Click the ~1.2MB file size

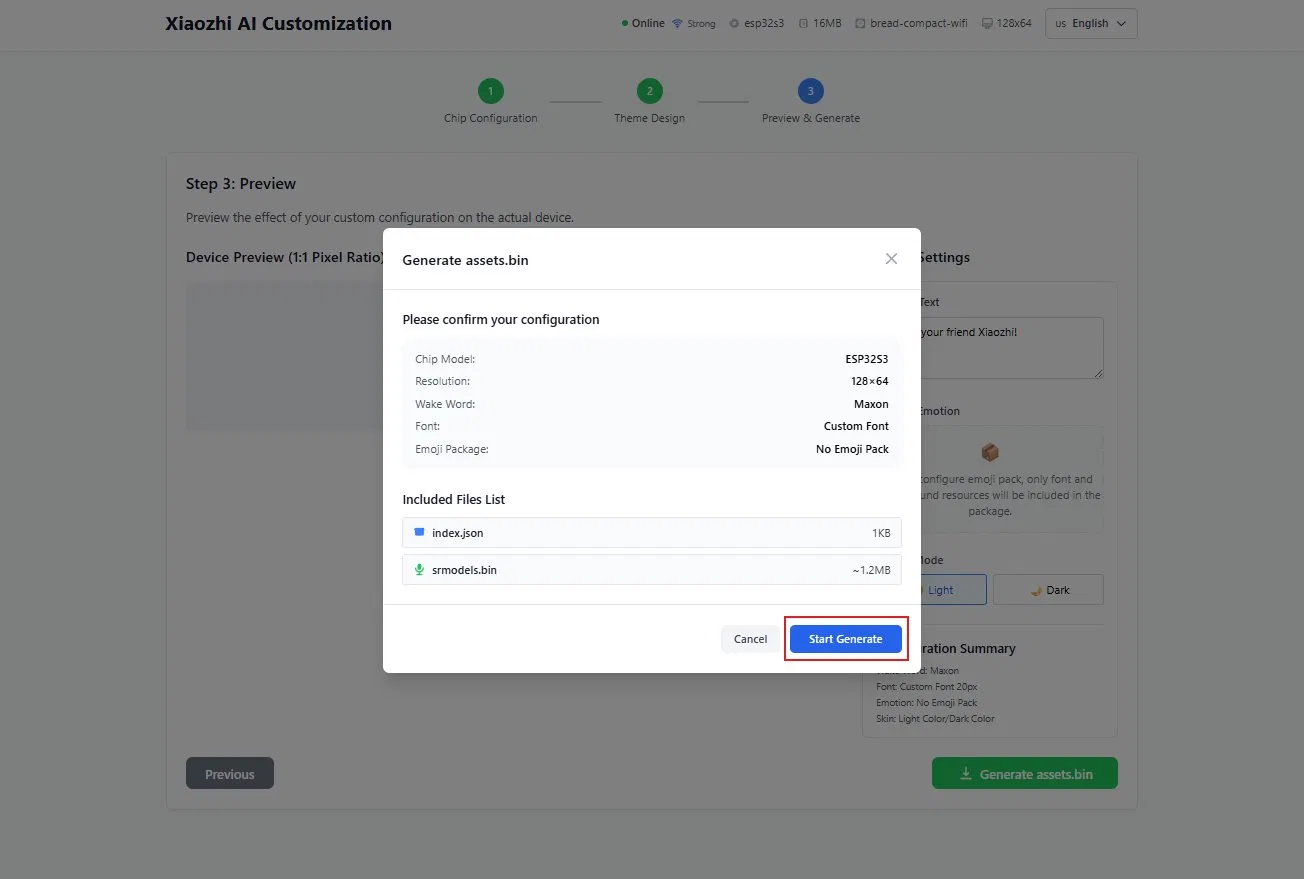click(871, 570)
